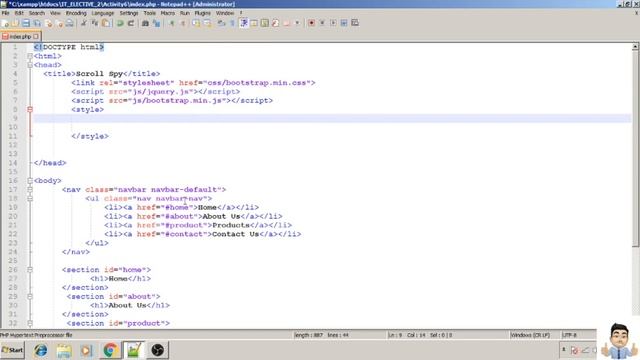This screenshot has width=640, height=360.
Task: Open the Language menu
Action: (103, 13)
